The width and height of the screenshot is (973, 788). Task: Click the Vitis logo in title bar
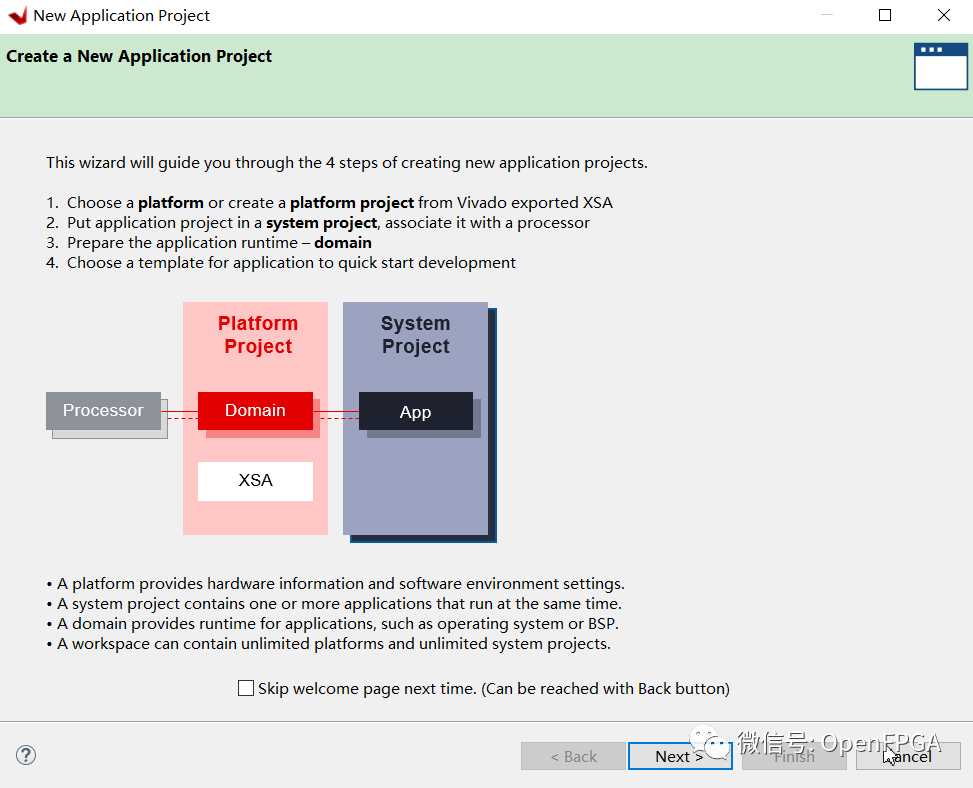click(18, 16)
